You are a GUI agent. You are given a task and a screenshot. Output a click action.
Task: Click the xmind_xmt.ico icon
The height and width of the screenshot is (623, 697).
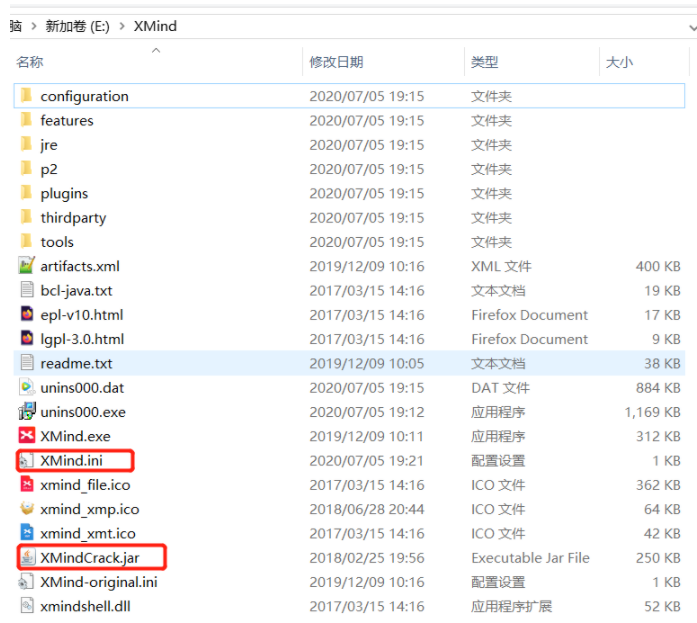pyautogui.click(x=27, y=532)
